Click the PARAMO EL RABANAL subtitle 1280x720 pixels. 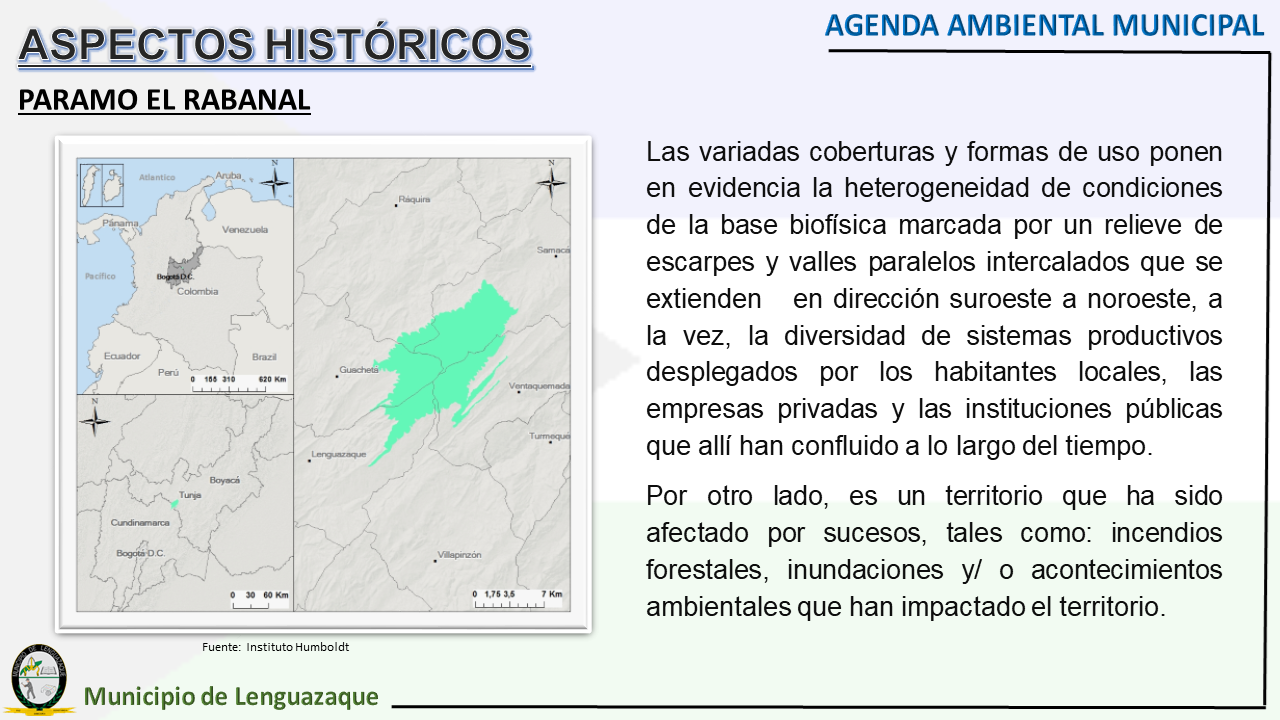(x=164, y=100)
